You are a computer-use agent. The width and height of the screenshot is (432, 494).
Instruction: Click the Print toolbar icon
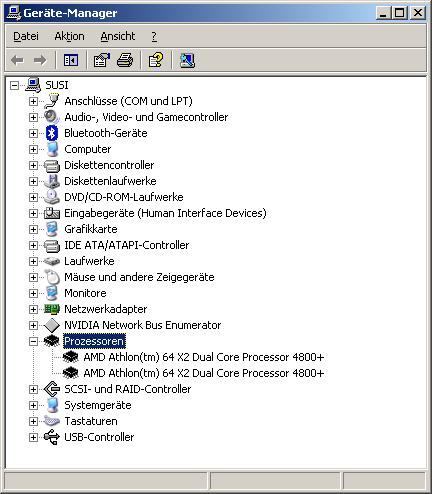click(x=125, y=60)
